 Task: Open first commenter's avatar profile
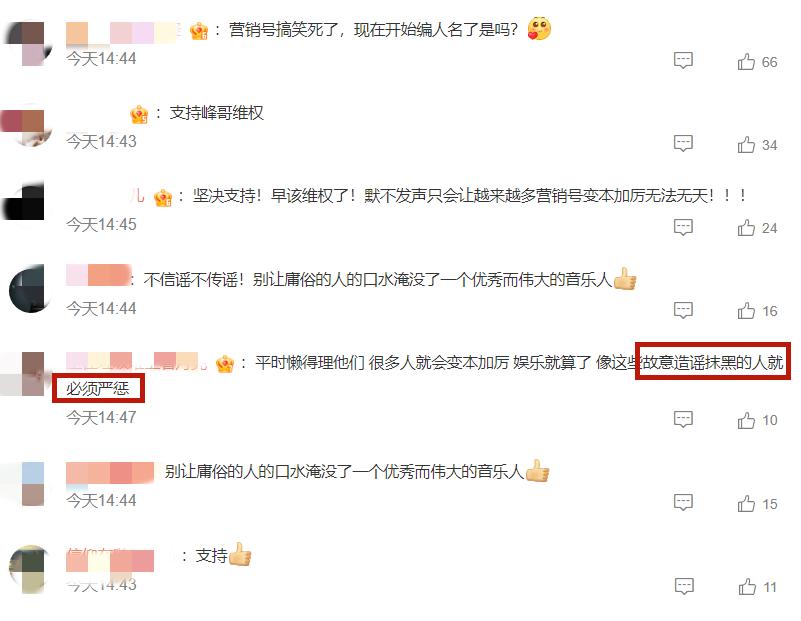28,43
